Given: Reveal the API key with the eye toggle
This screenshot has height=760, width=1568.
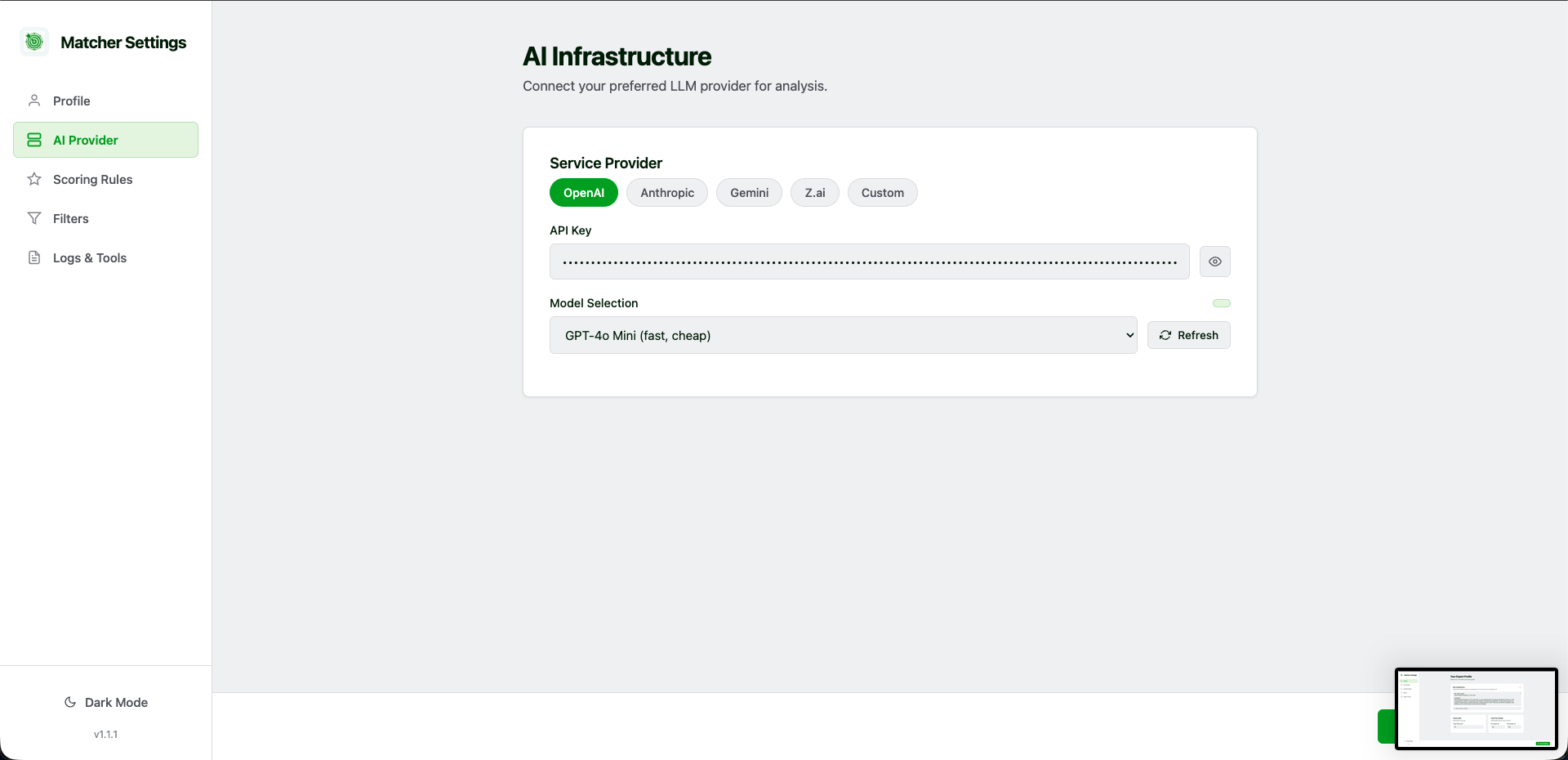Looking at the screenshot, I should click(1214, 262).
